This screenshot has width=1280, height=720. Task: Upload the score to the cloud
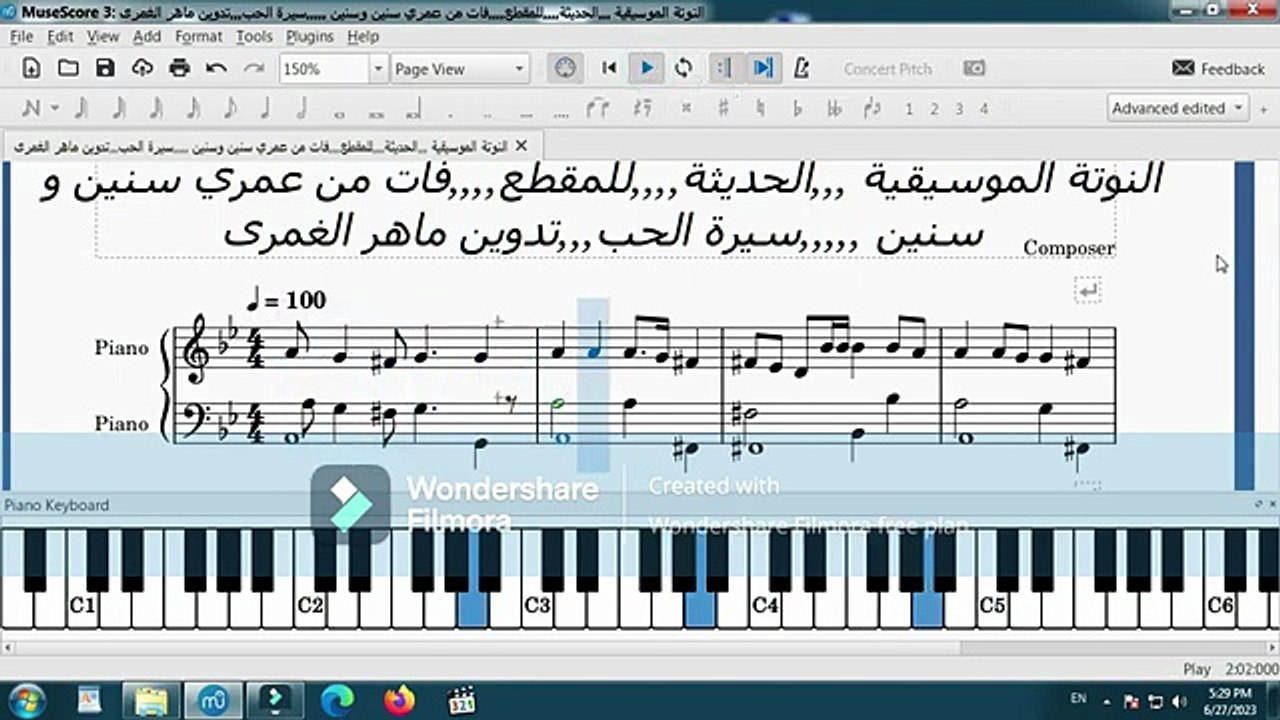point(142,68)
